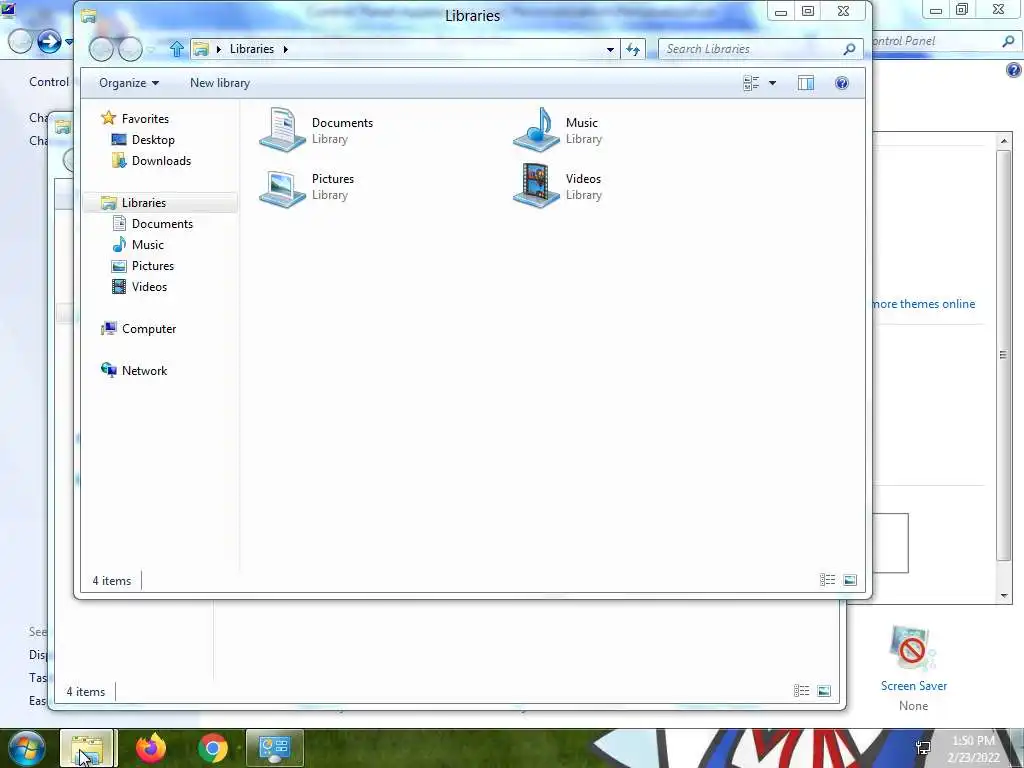
Task: Click the Control Panel forward arrow button
Action: tap(49, 42)
